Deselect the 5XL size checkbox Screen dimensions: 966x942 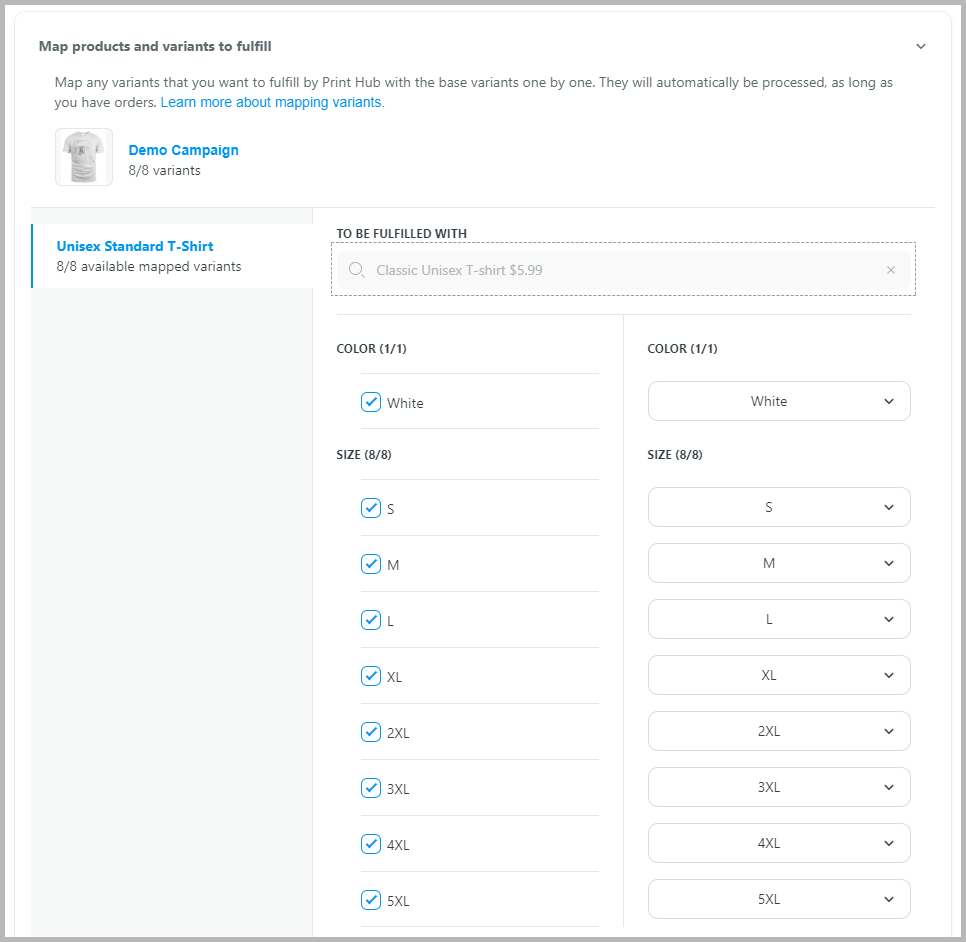371,899
